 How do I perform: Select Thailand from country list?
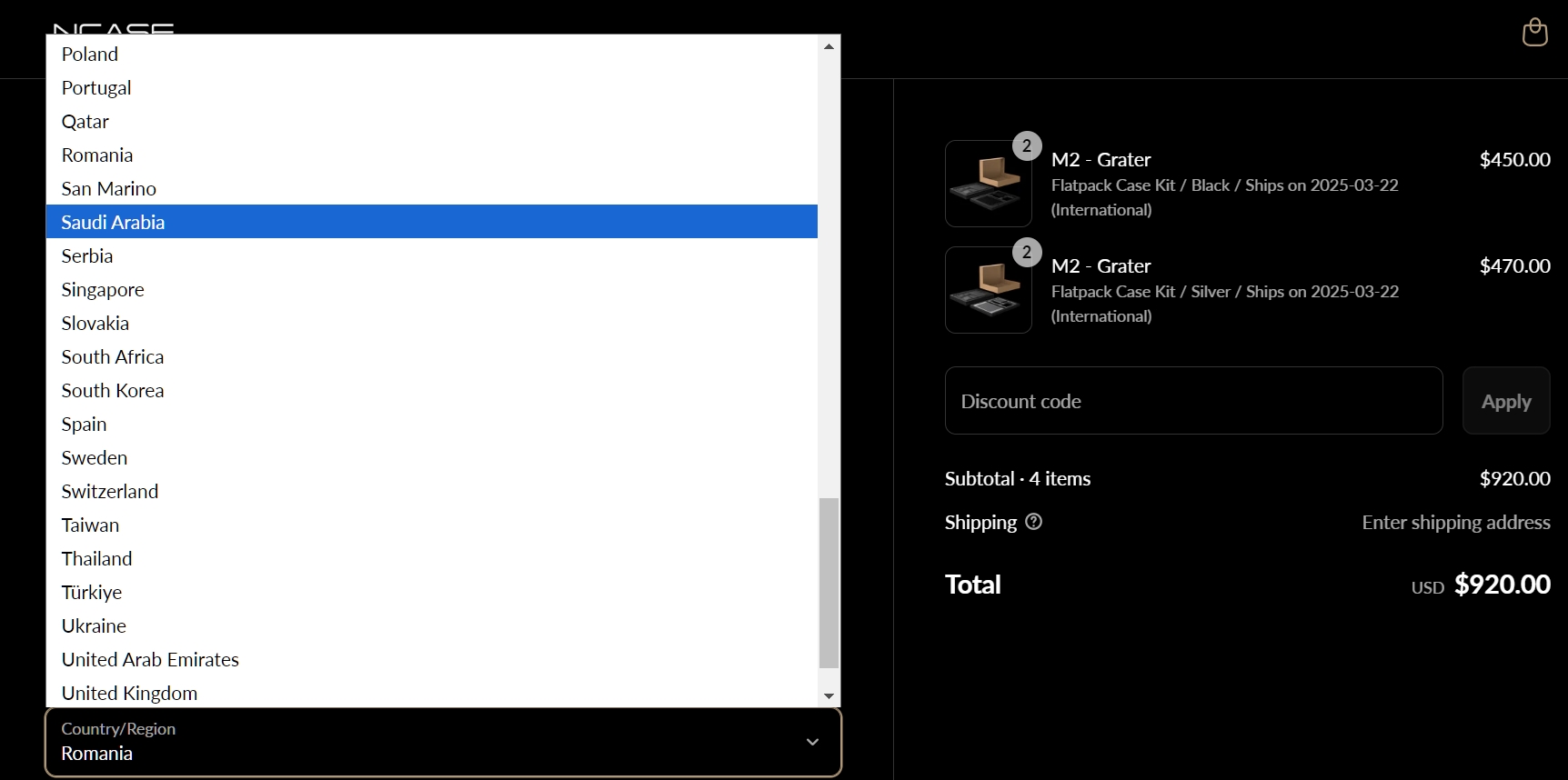[432, 558]
